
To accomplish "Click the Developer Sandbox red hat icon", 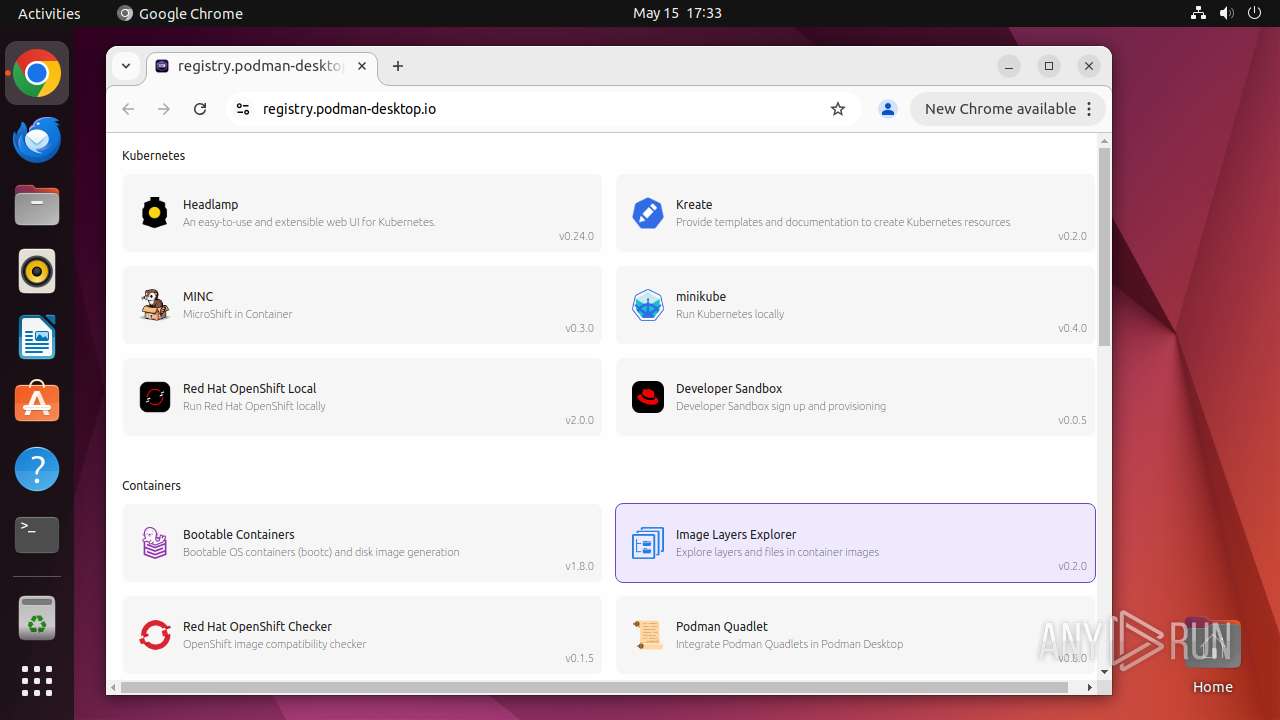I will [x=648, y=397].
